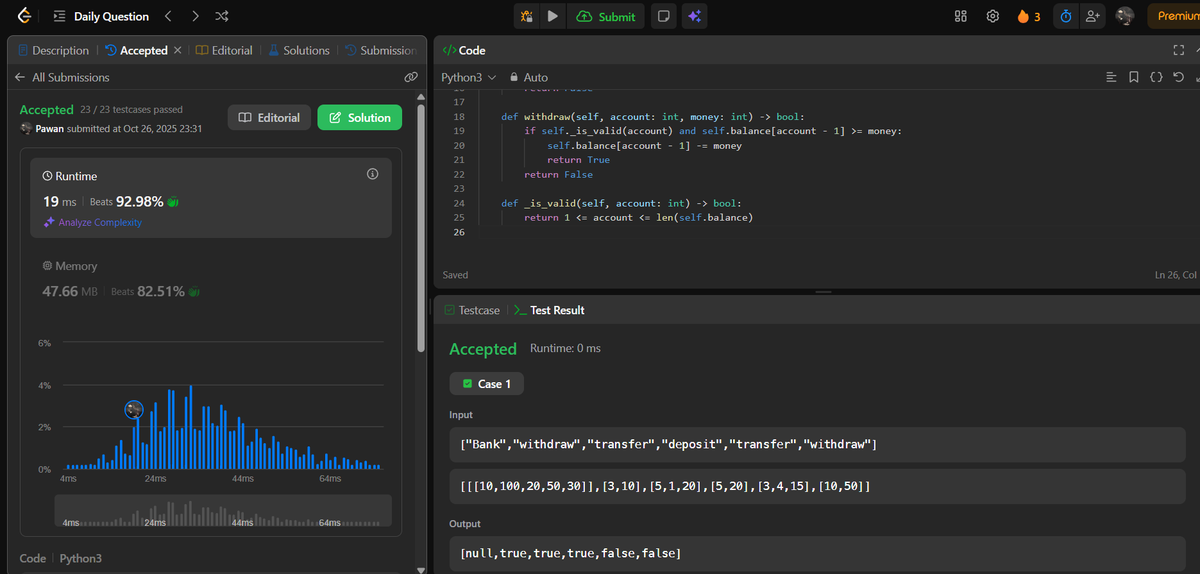Open the settings gear icon
The width and height of the screenshot is (1200, 574).
(993, 16)
